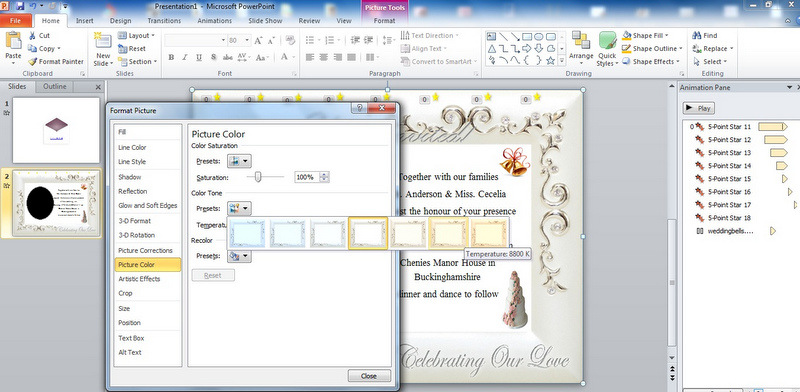
Task: Toggle text Shadow formatting
Action: pyautogui.click(x=213, y=57)
